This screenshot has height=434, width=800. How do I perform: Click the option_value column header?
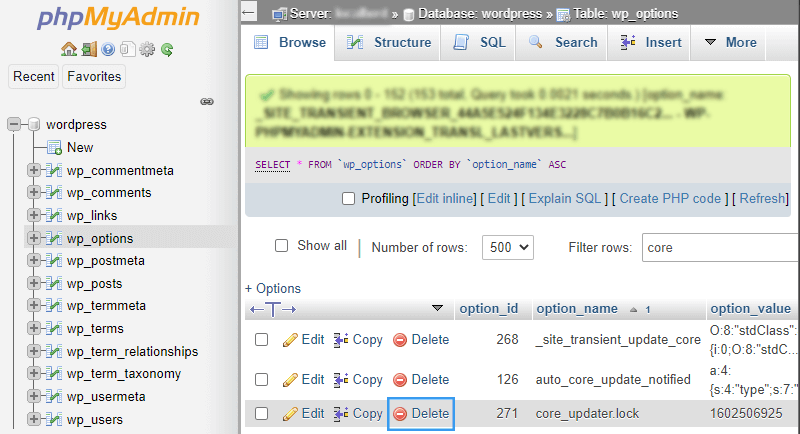pyautogui.click(x=750, y=309)
